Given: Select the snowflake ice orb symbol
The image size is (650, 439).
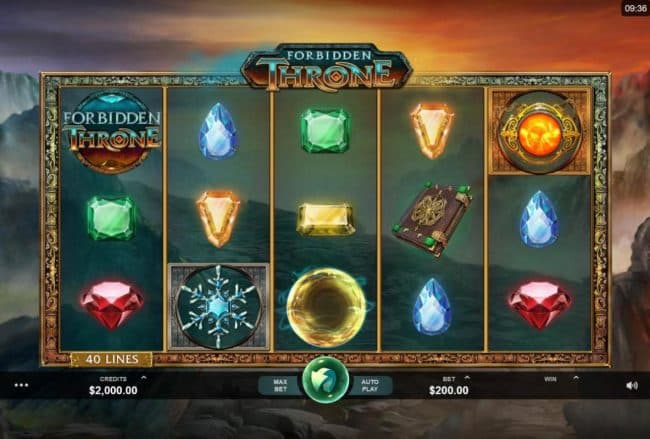Looking at the screenshot, I should pyautogui.click(x=218, y=307).
